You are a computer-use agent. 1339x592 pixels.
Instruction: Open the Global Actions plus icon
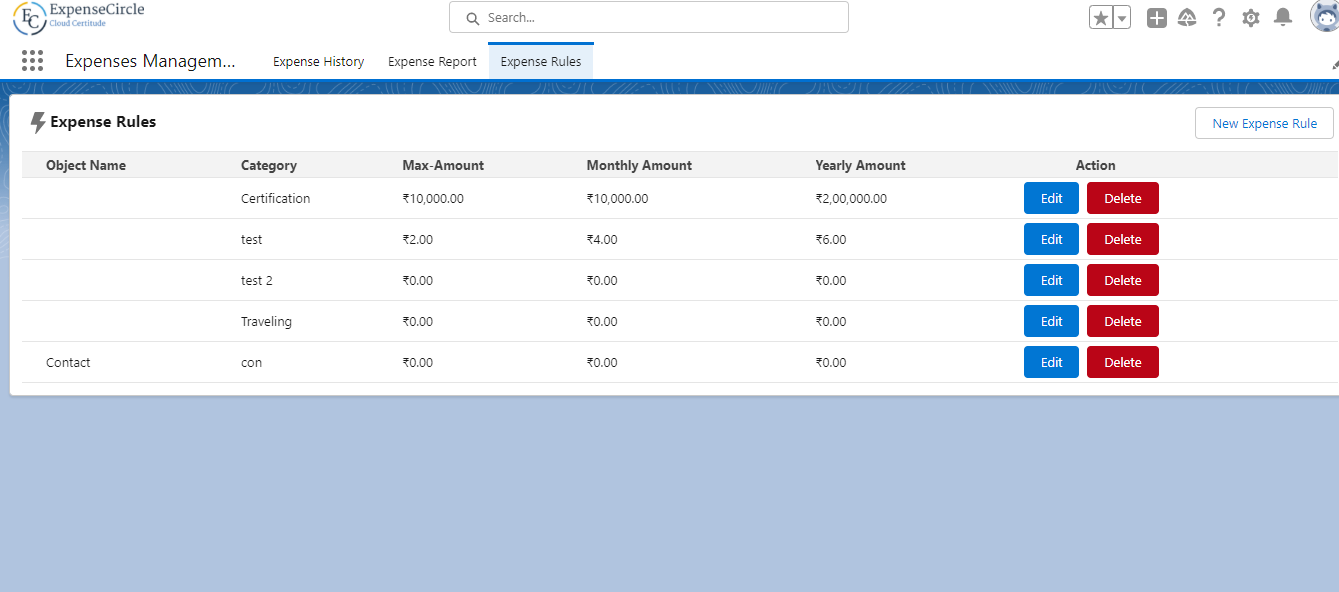(x=1157, y=18)
